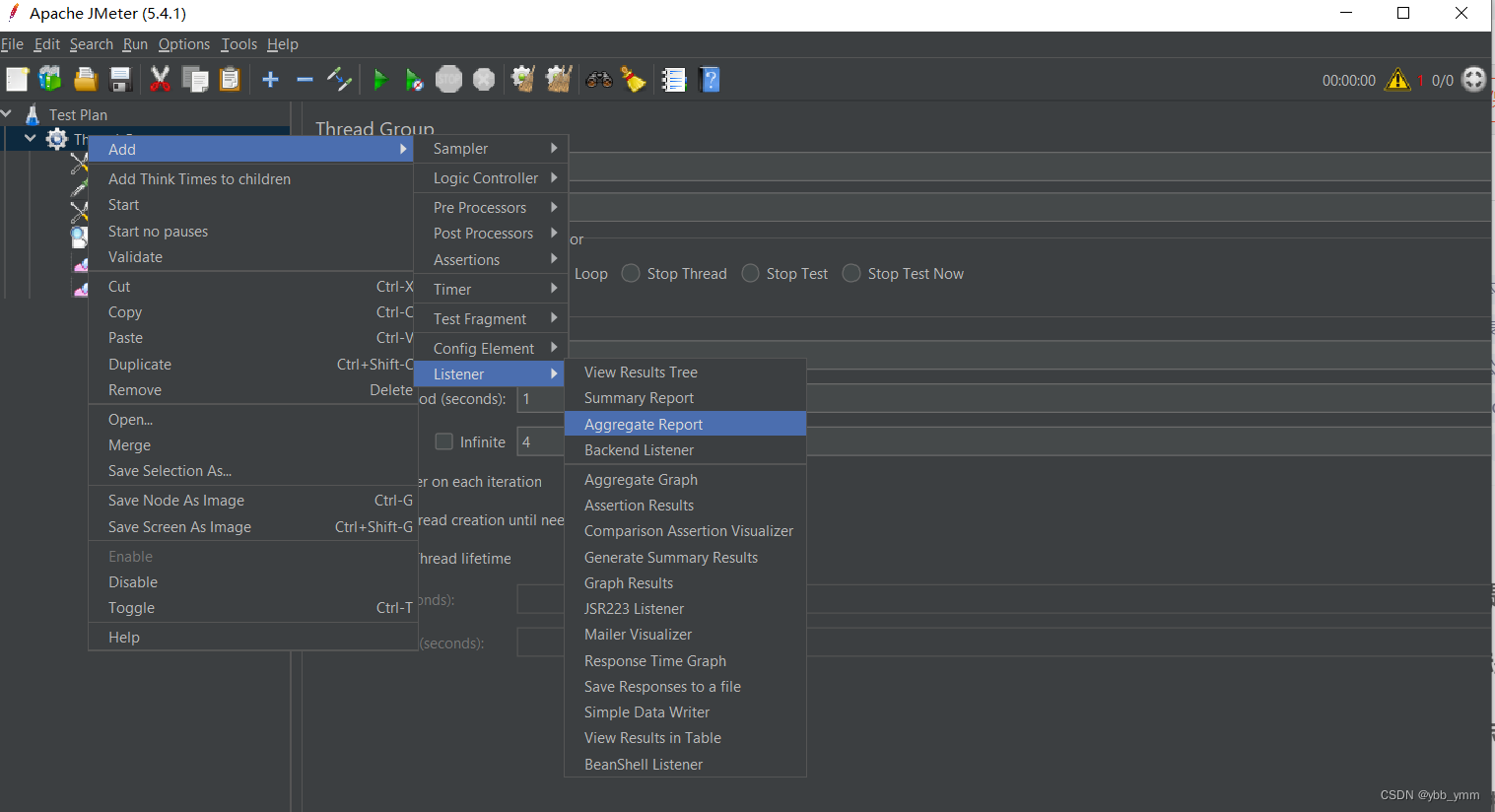Choose Aggregate Graph listener
Viewport: 1495px width, 812px height.
(x=685, y=479)
